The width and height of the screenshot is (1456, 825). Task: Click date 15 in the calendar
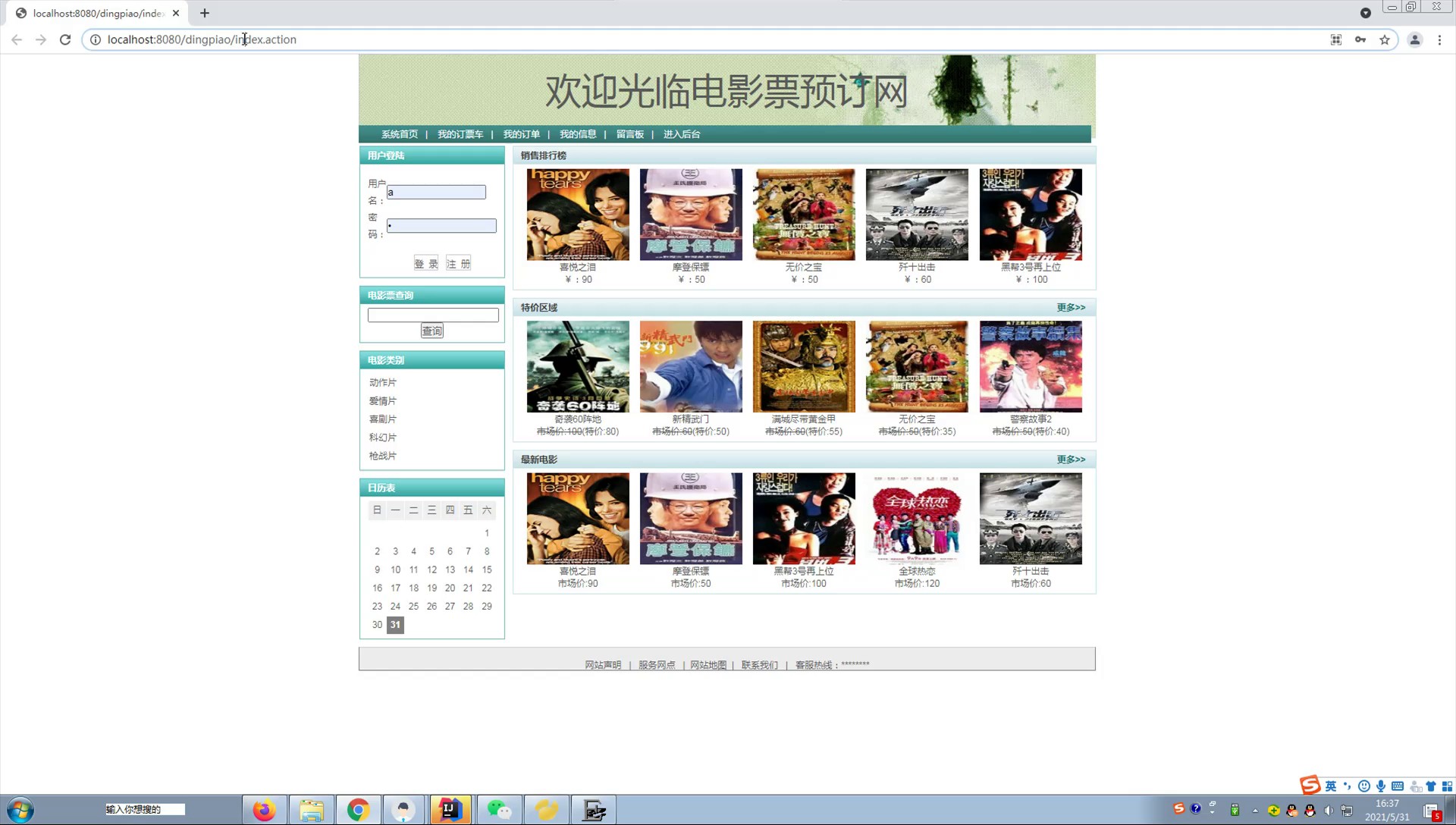[x=487, y=569]
